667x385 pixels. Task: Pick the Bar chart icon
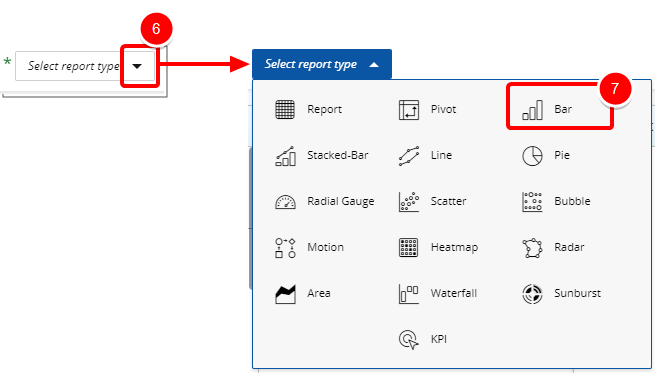tap(532, 110)
